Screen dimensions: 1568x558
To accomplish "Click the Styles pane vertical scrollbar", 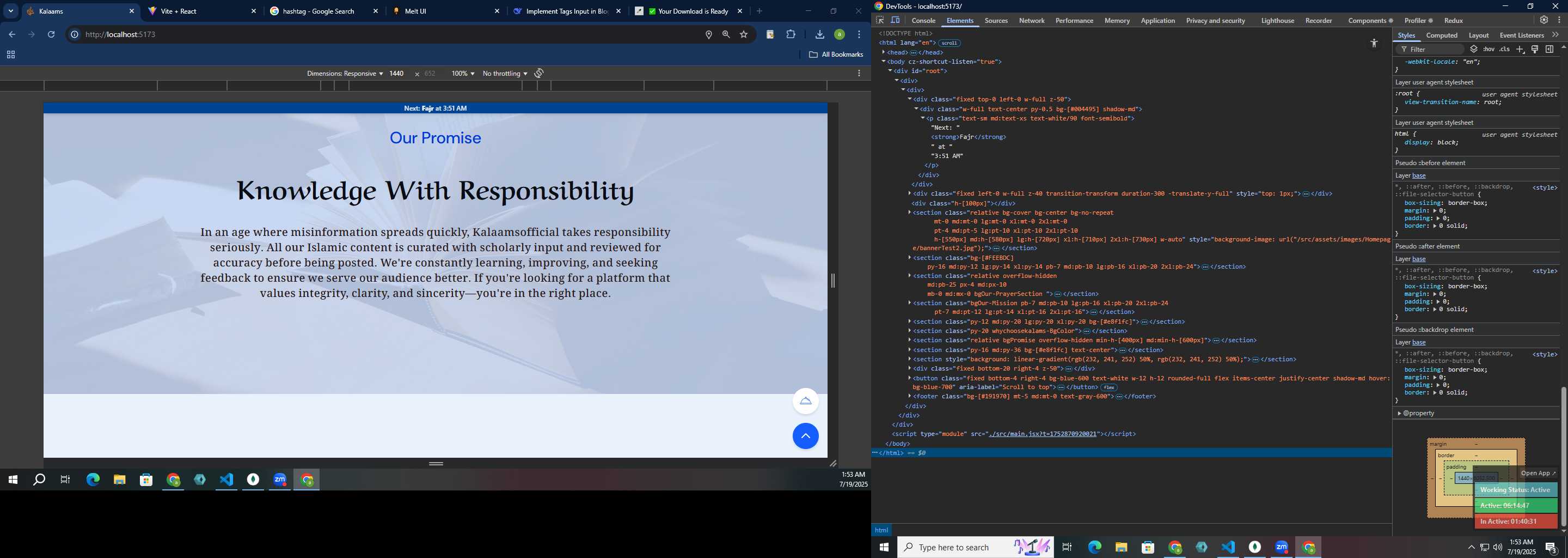I will pyautogui.click(x=1563, y=456).
